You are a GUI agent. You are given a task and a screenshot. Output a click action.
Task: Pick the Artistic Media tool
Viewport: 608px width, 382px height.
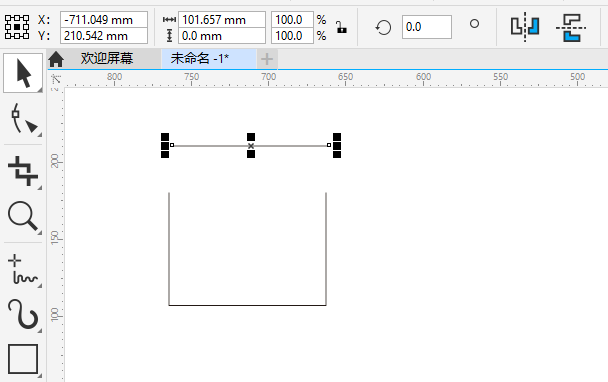point(23,314)
